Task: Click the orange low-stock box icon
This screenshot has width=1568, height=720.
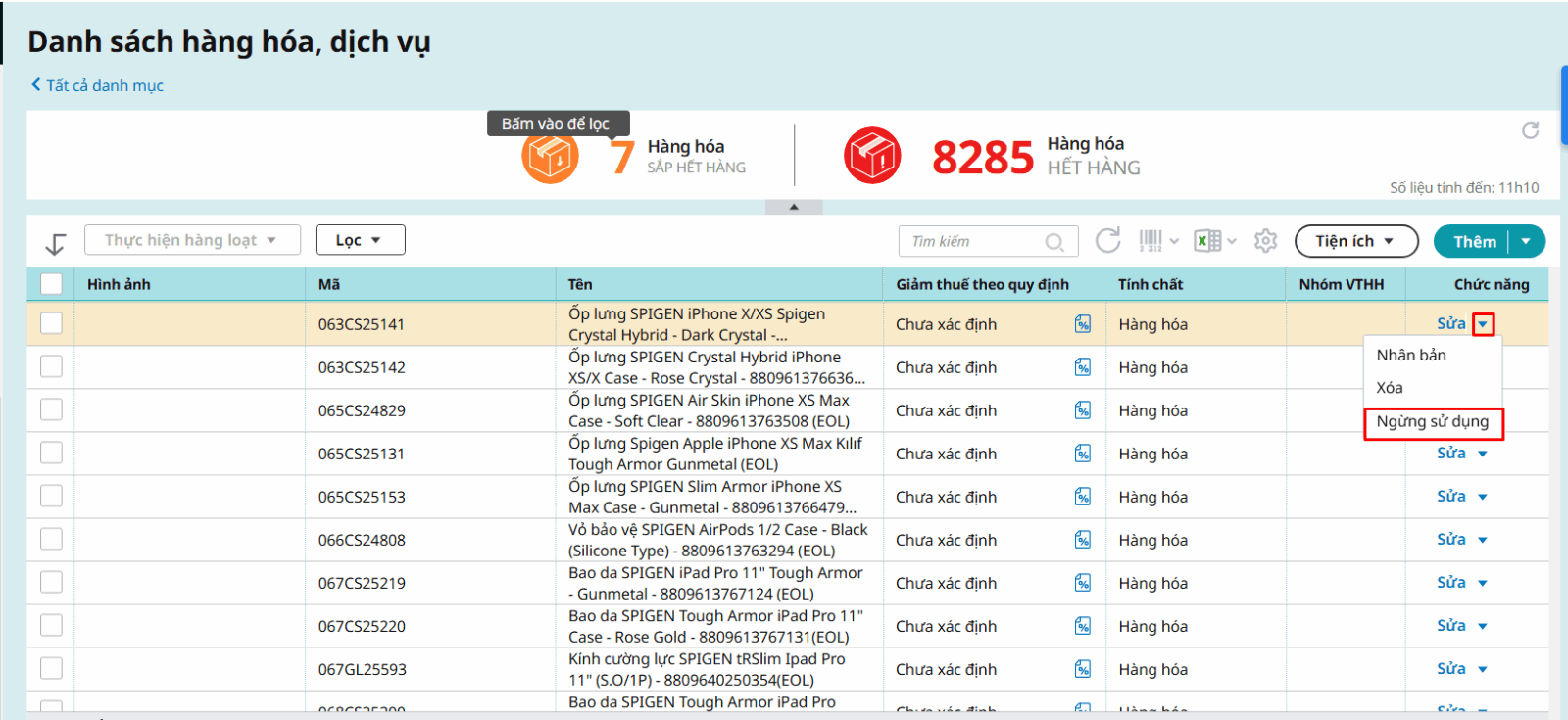Action: pos(550,157)
